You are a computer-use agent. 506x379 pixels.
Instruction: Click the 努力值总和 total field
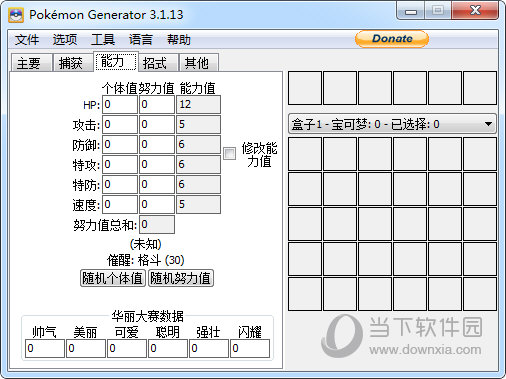157,225
